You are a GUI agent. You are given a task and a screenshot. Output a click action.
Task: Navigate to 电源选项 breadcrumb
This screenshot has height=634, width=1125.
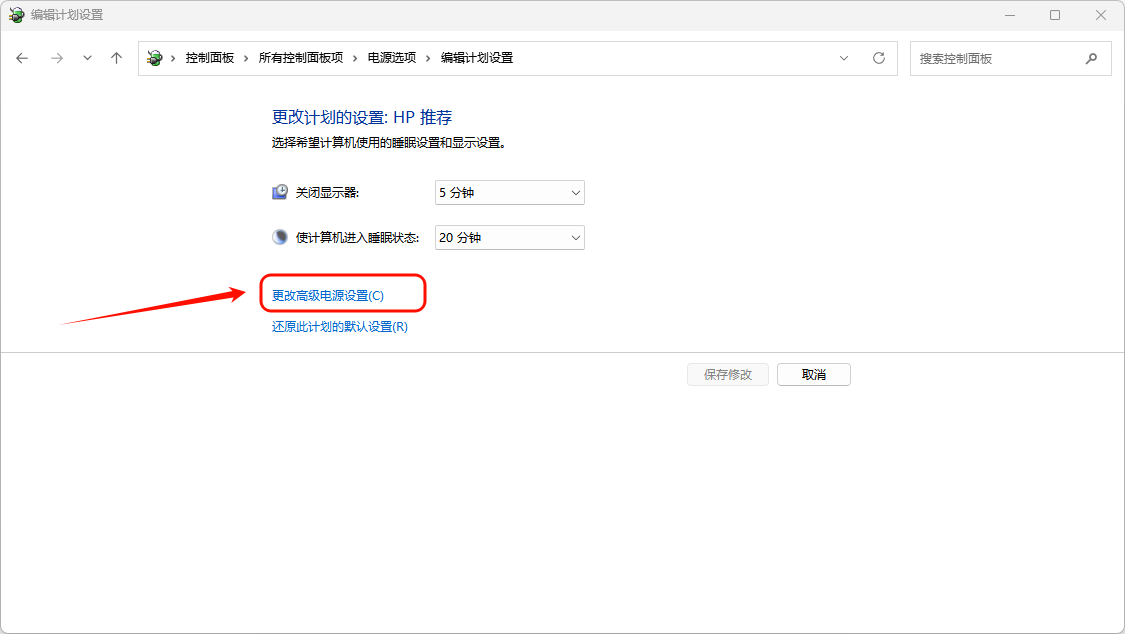click(x=392, y=58)
